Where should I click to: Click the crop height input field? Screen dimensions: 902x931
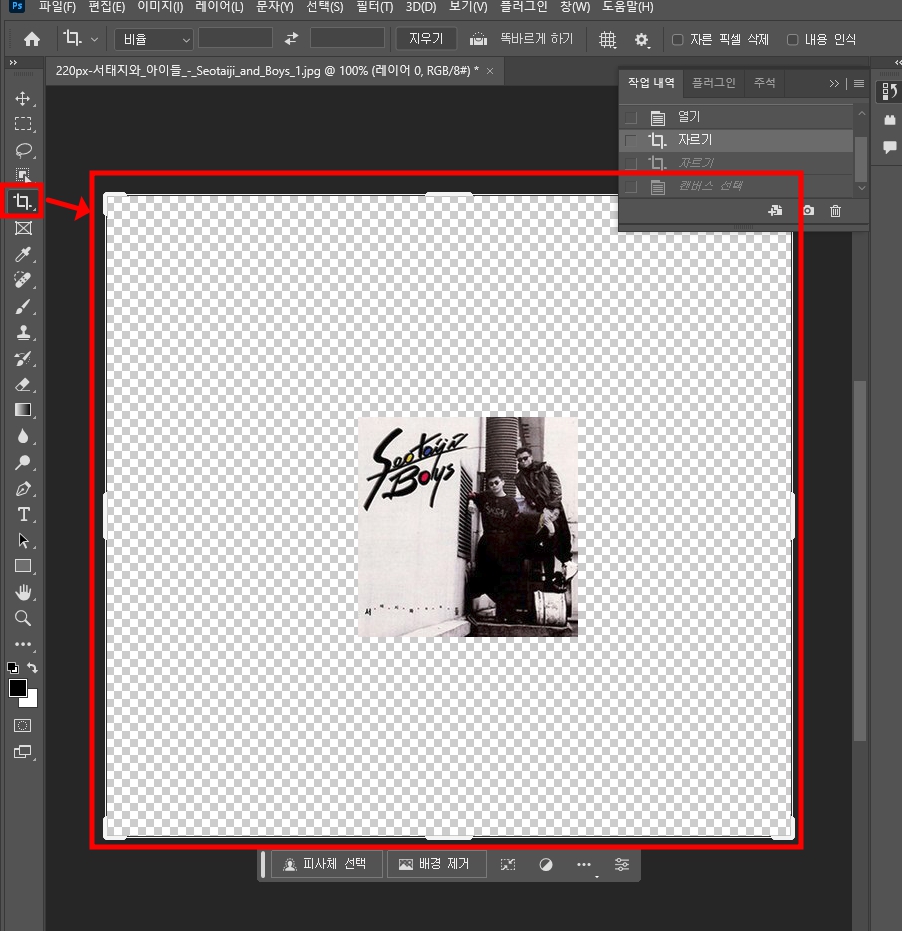(347, 39)
